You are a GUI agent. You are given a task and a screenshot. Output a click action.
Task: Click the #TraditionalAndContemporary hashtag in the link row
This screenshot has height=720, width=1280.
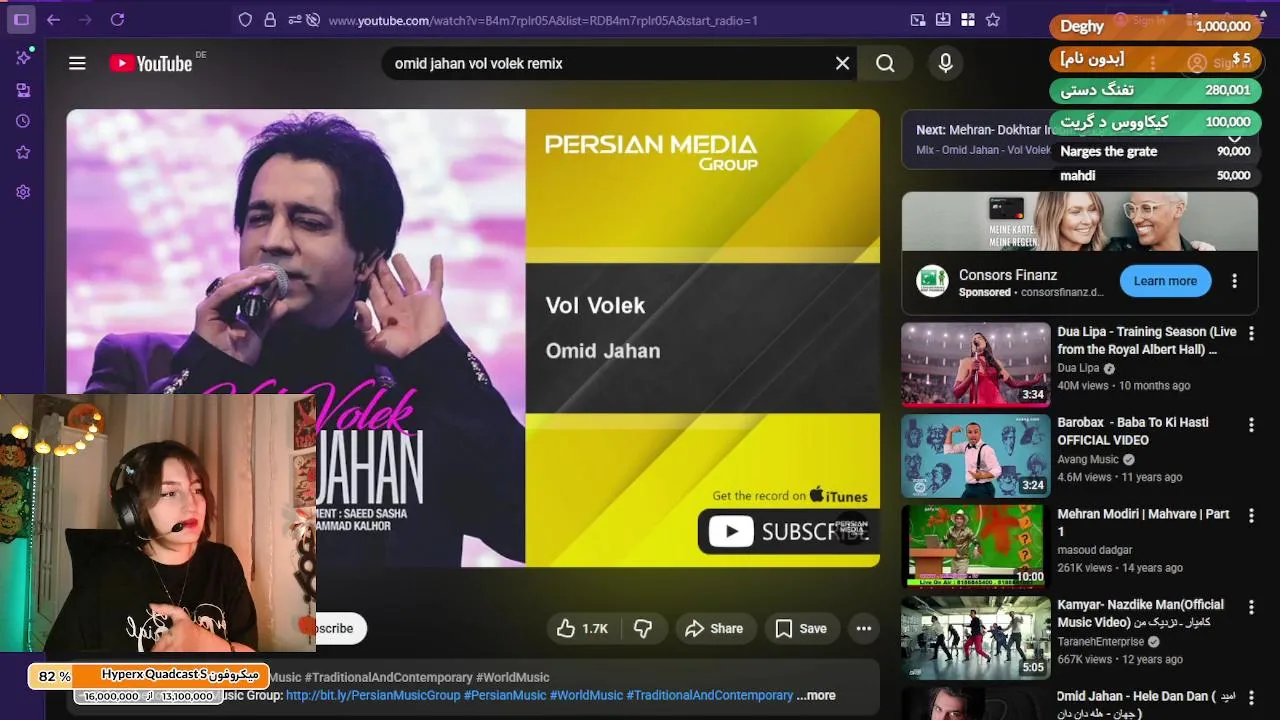click(x=709, y=695)
